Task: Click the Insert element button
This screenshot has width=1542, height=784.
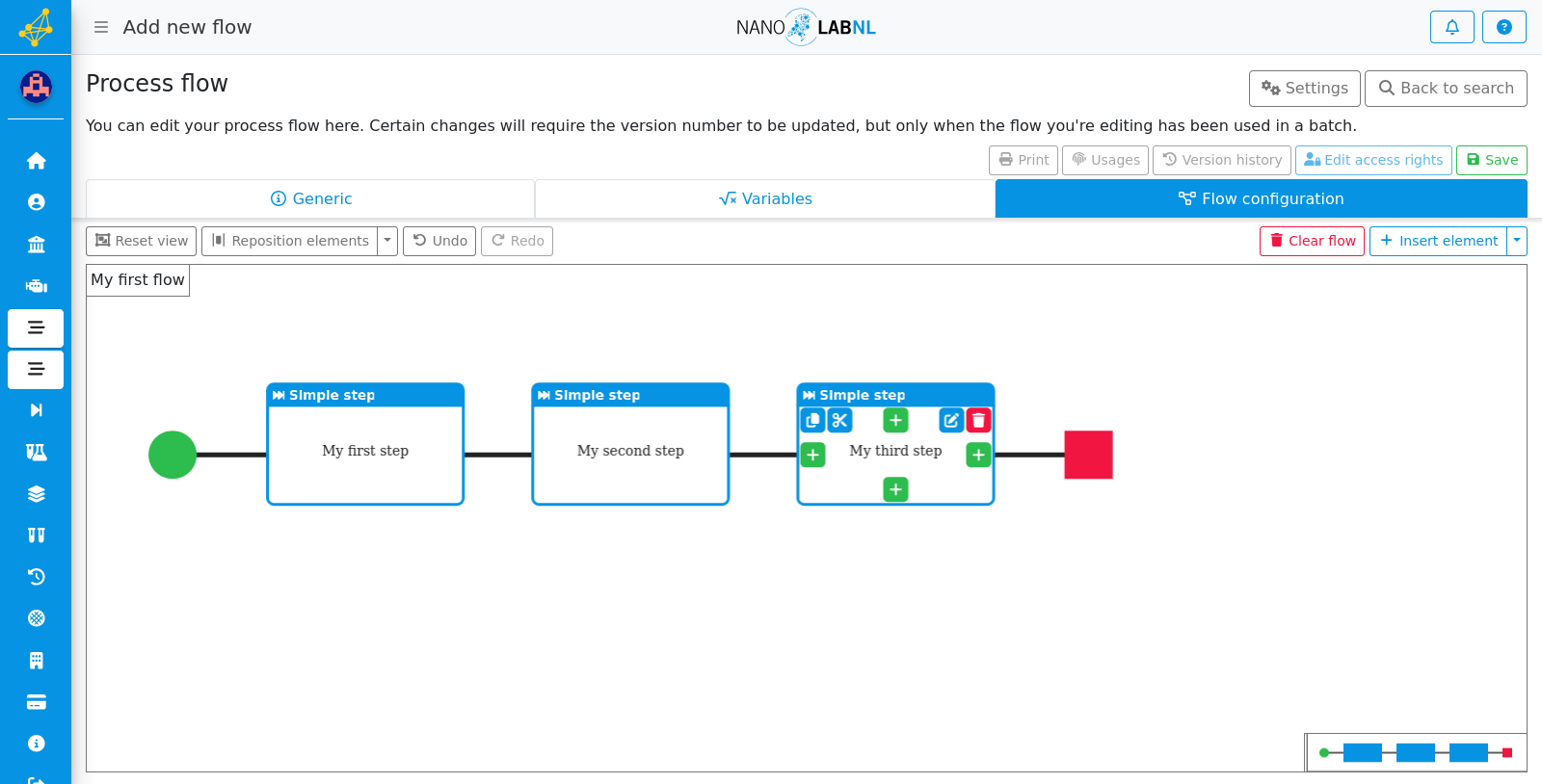Action: [x=1439, y=241]
